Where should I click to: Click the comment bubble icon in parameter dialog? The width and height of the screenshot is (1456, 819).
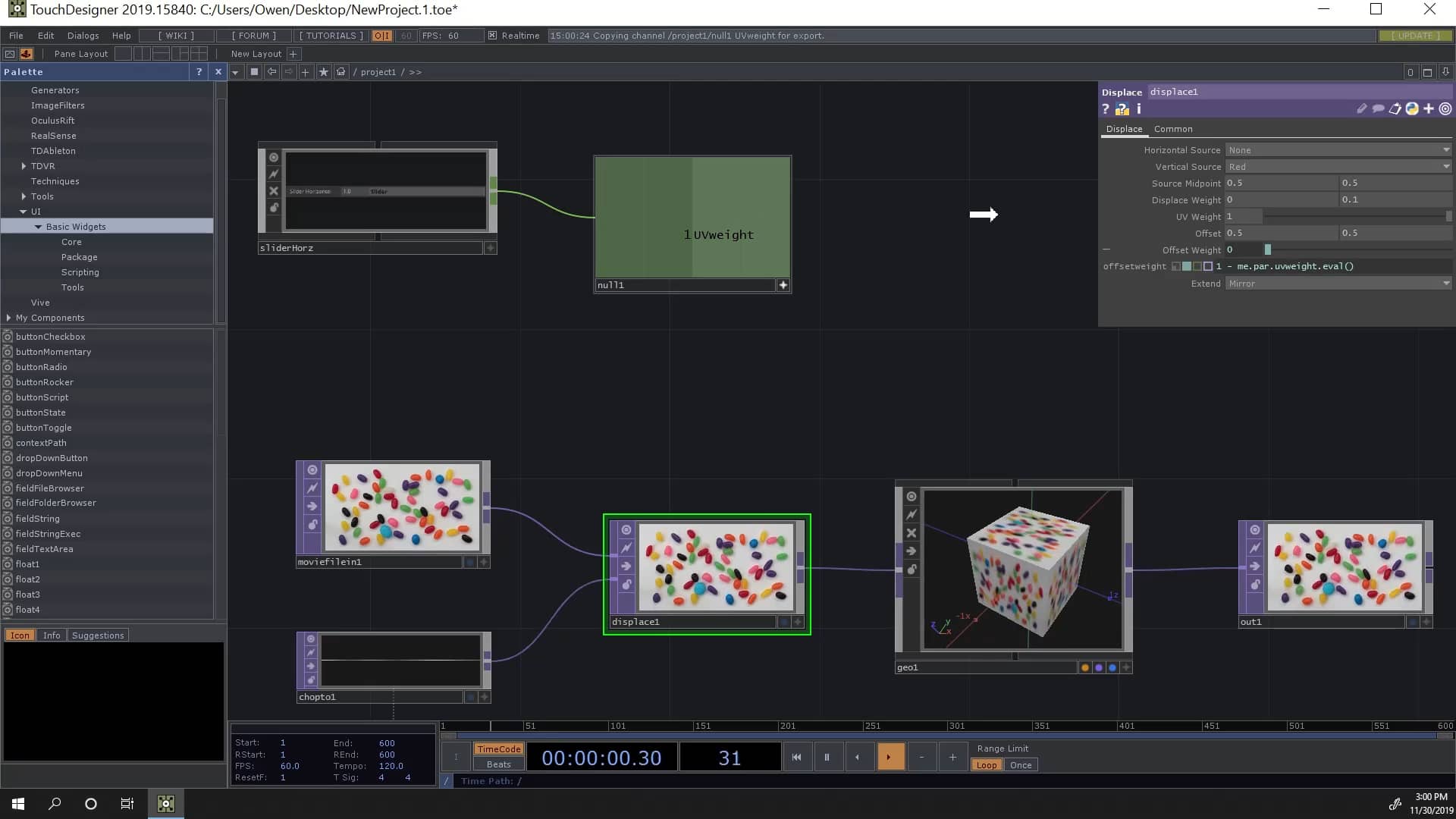[1378, 108]
